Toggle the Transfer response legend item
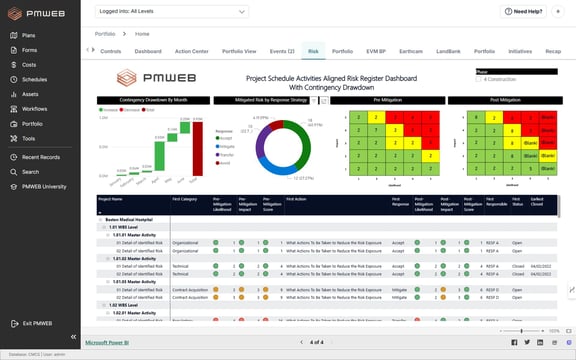The width and height of the screenshot is (576, 360). pos(225,155)
